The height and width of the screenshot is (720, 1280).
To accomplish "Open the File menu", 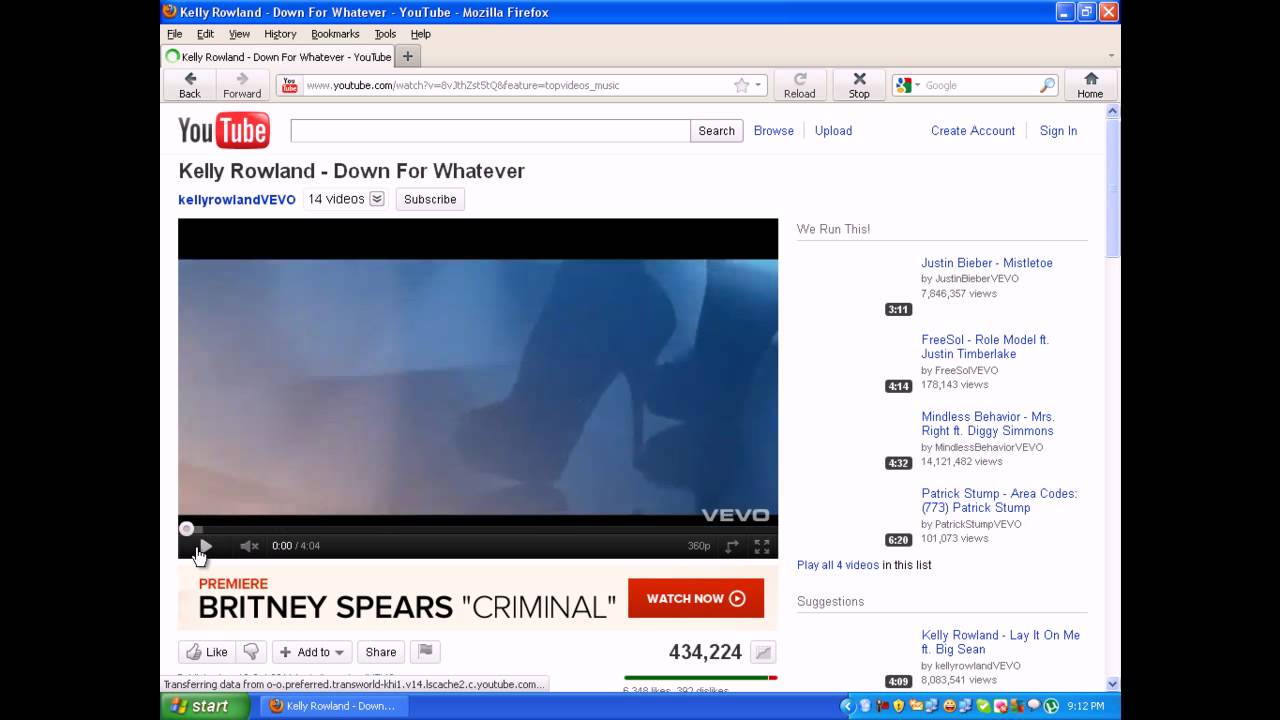I will (175, 34).
